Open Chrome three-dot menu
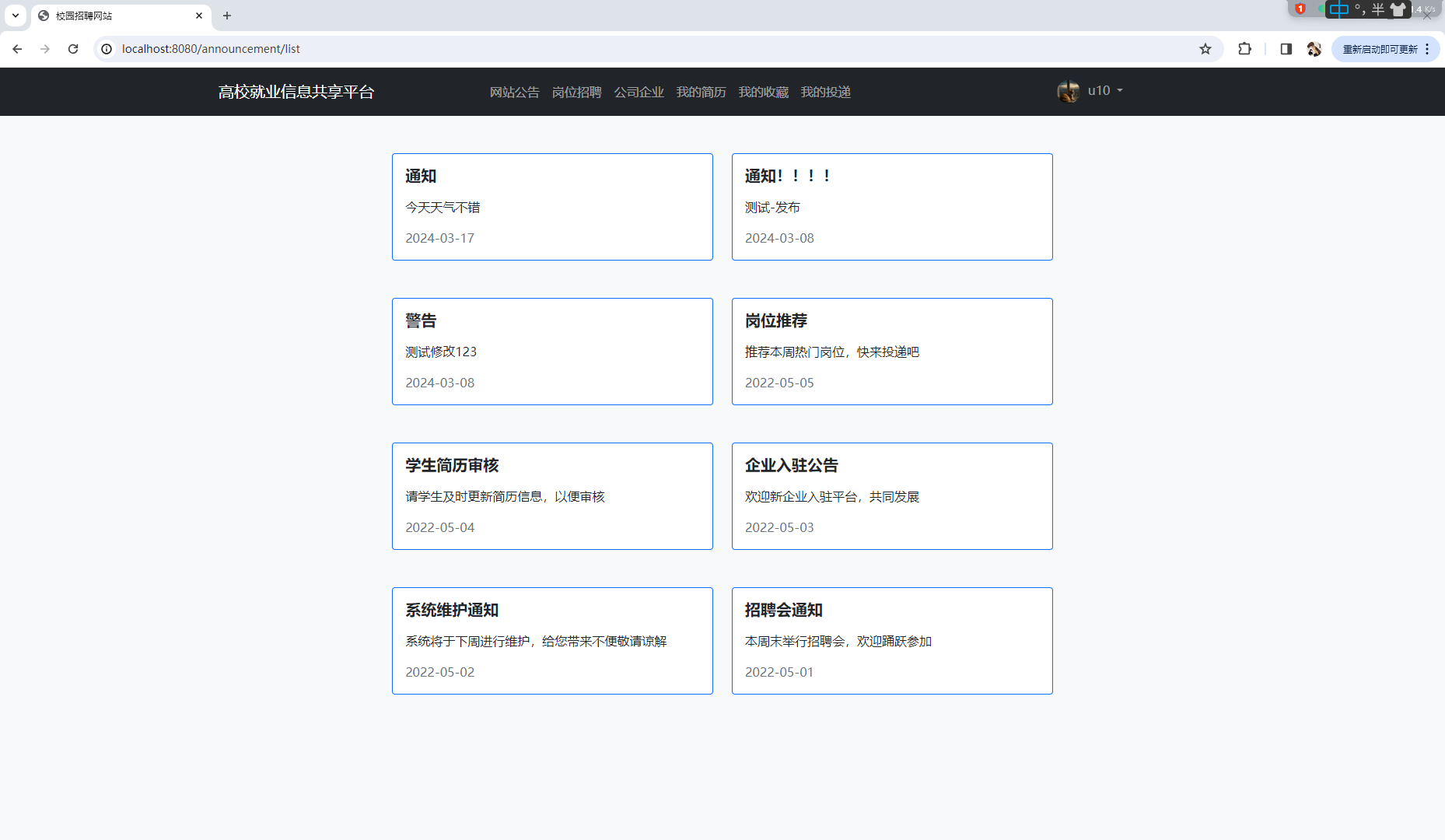 pyautogui.click(x=1428, y=49)
